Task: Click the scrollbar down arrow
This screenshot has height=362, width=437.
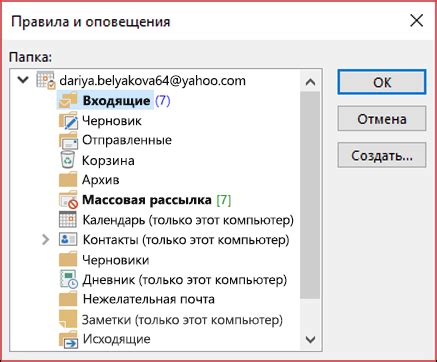Action: [x=310, y=340]
